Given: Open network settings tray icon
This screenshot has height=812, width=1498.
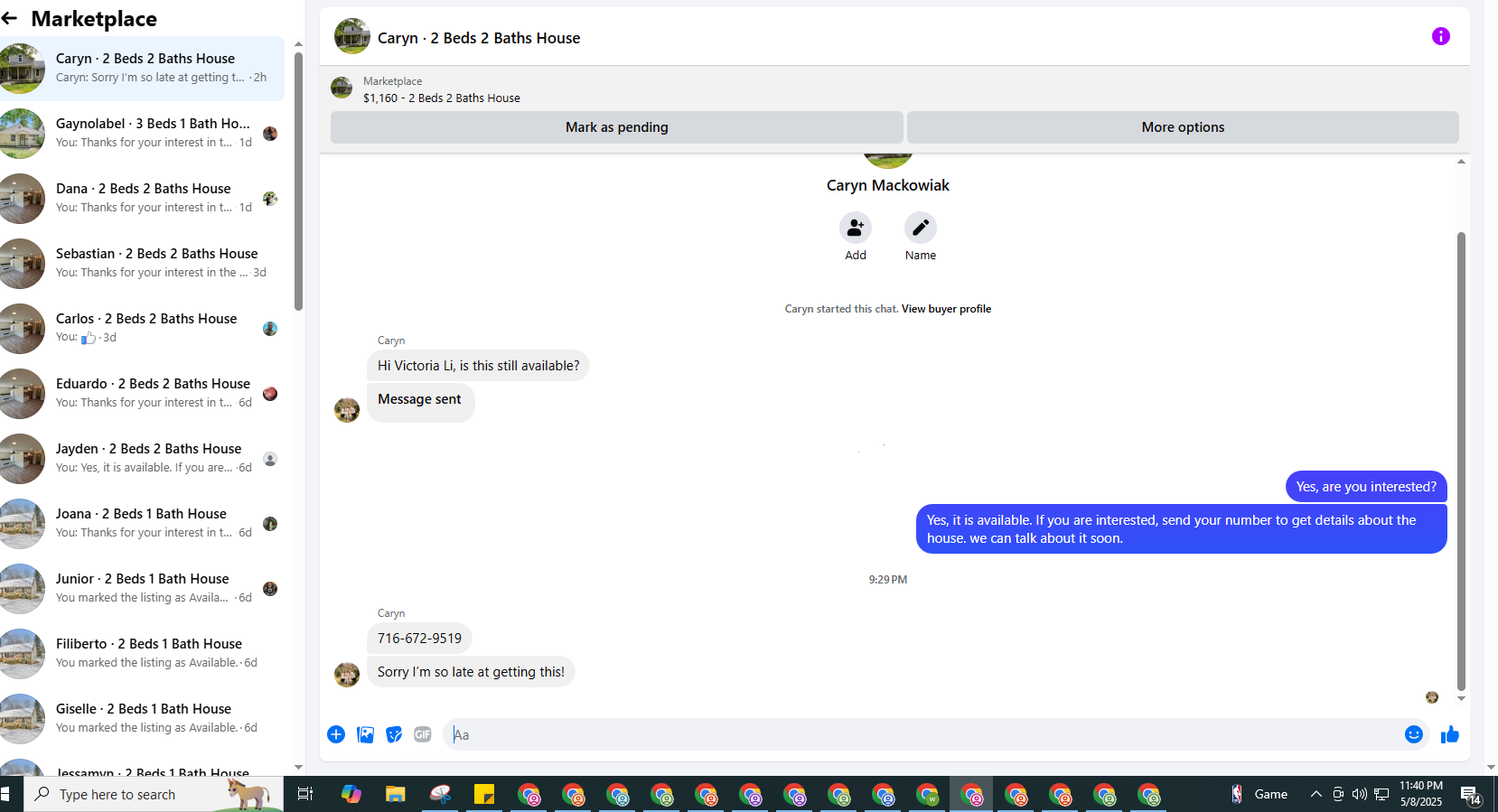Looking at the screenshot, I should pos(1381,794).
